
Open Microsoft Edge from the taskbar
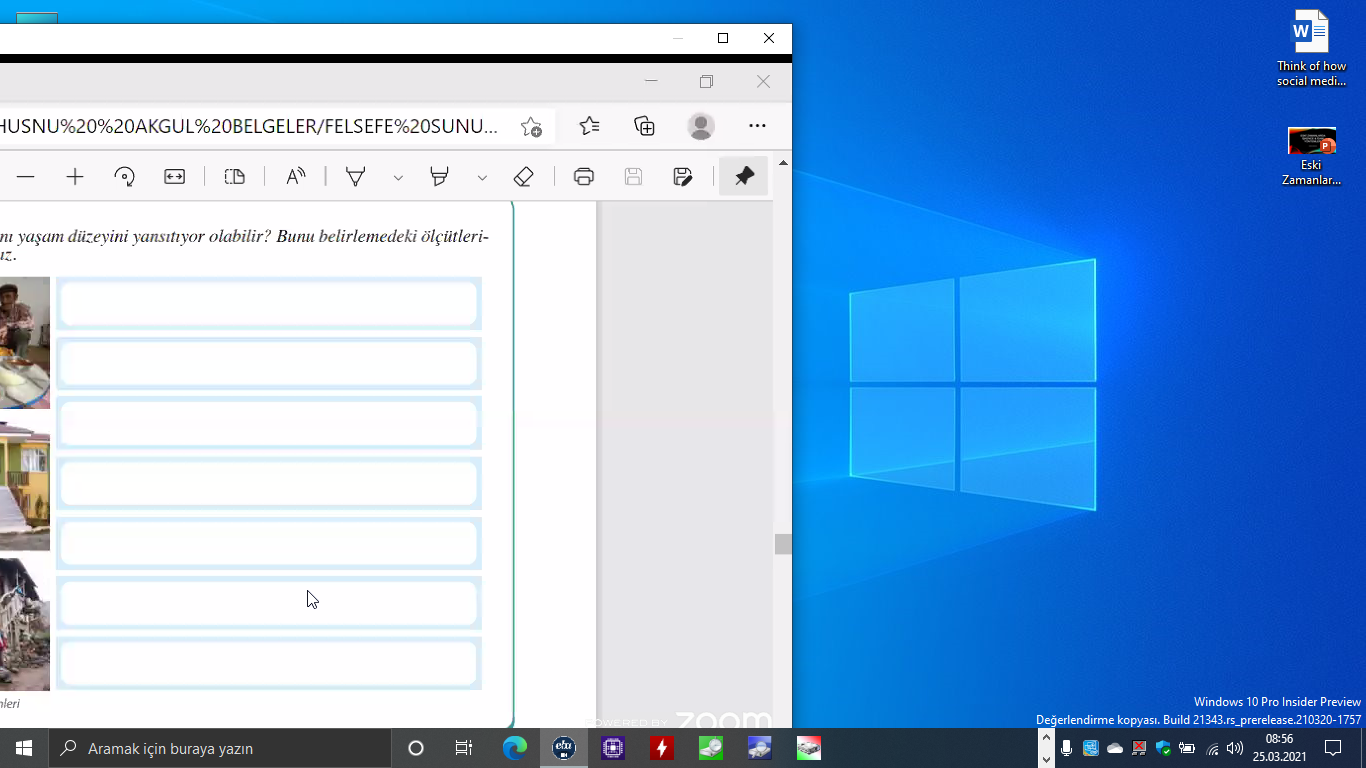pos(514,748)
